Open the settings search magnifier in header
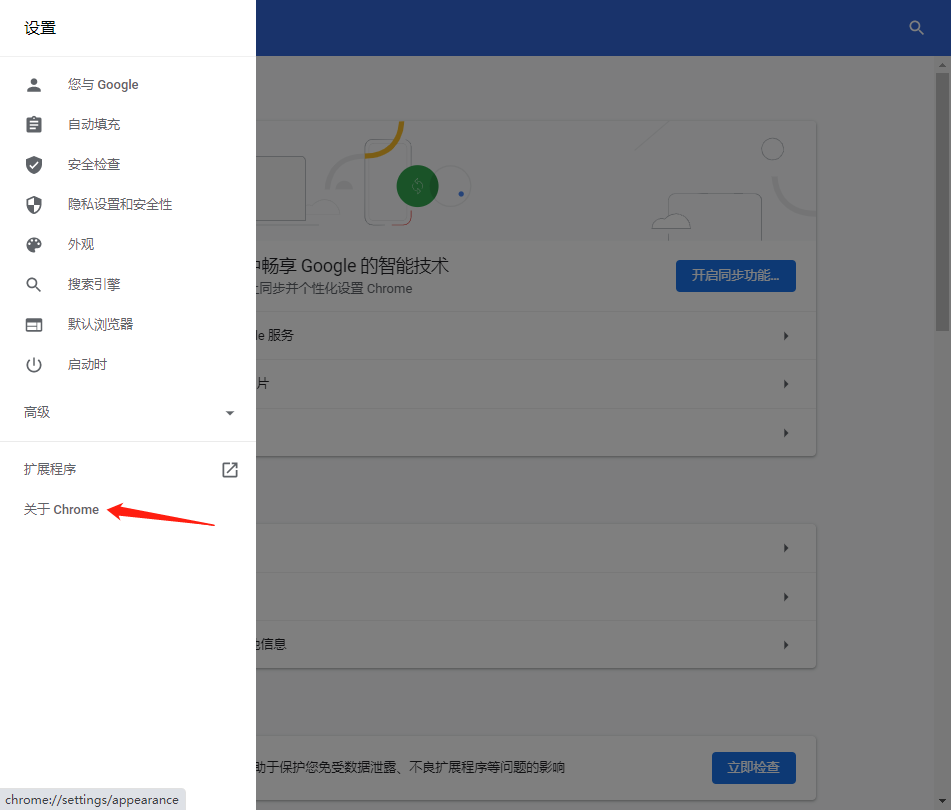 click(x=916, y=28)
